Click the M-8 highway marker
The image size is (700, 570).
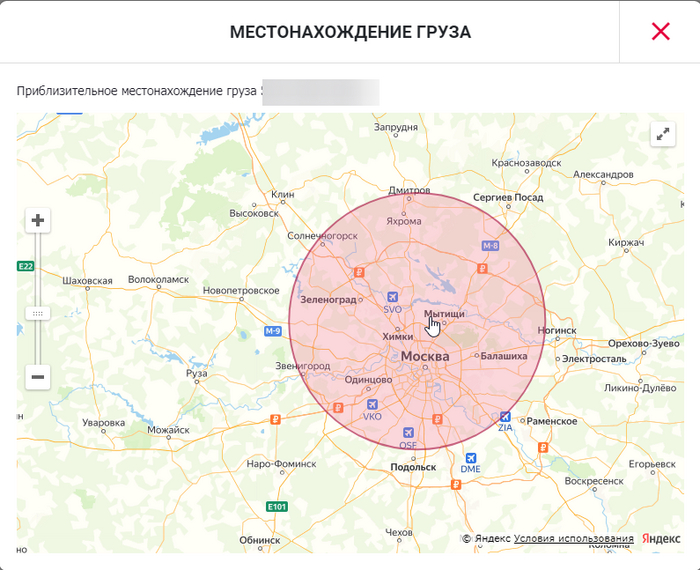[490, 245]
